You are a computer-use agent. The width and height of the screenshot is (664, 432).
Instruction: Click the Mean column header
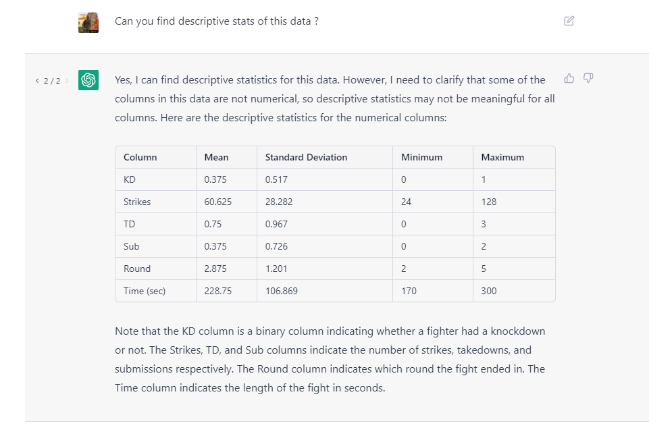[216, 157]
